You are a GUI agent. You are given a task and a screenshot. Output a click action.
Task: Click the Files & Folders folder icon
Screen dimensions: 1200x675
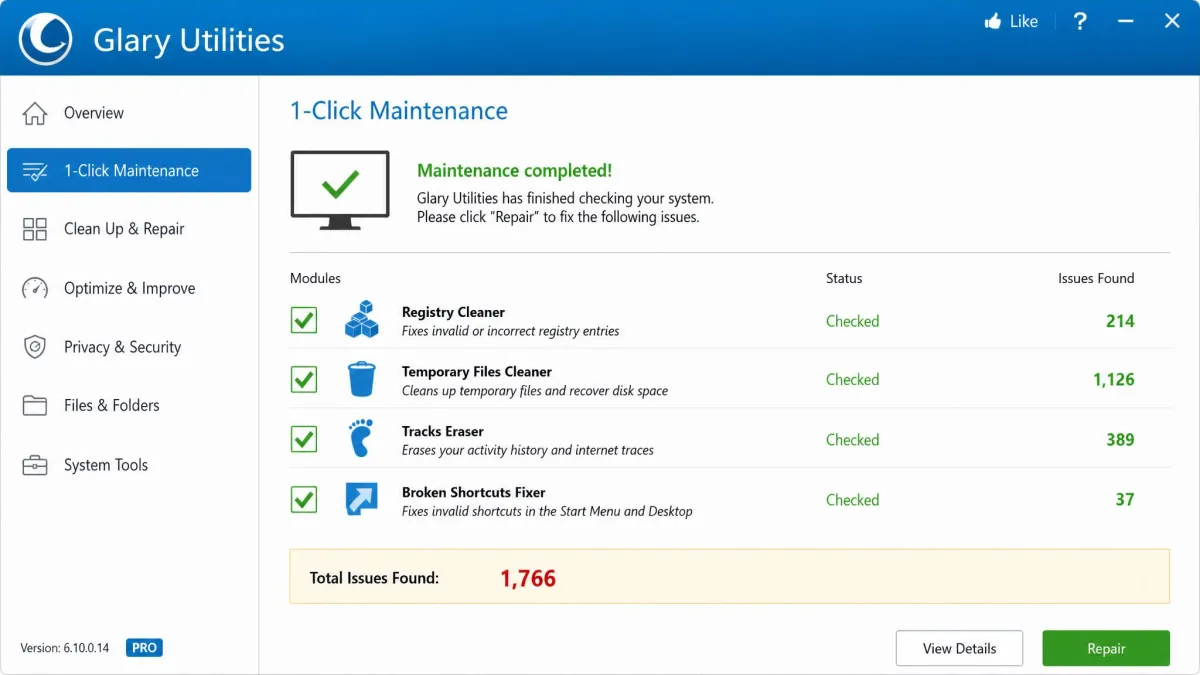(x=35, y=405)
